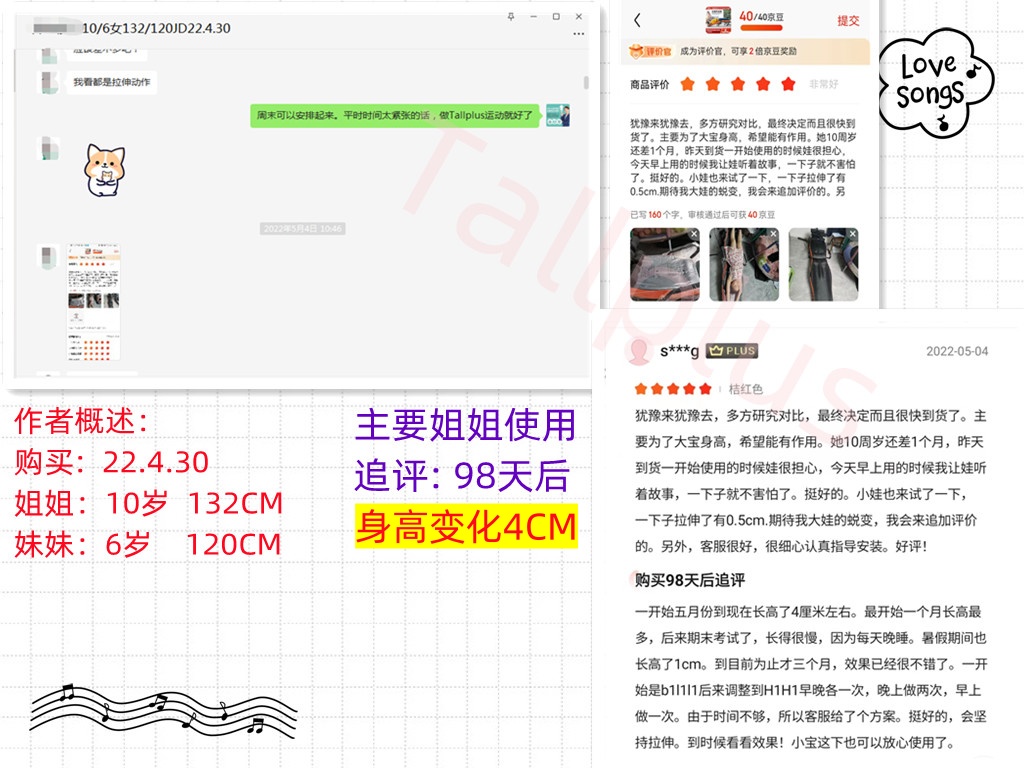The width and height of the screenshot is (1024, 768).
Task: Click the green Tallplus message bubble
Action: [394, 115]
